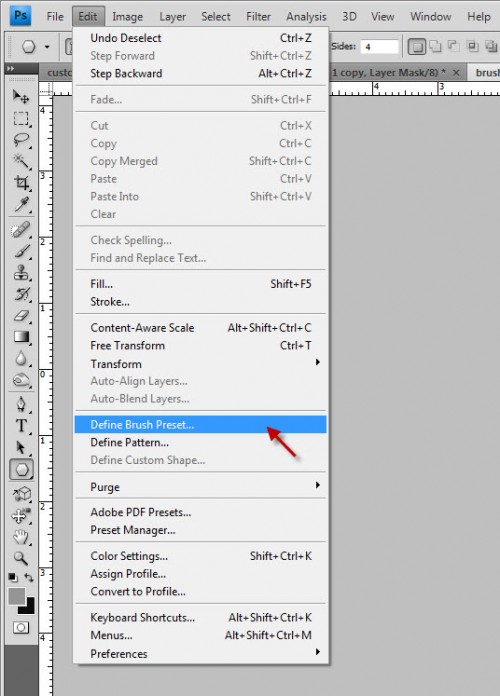Open Menus... customization
Viewport: 500px width, 696px height.
(x=201, y=636)
